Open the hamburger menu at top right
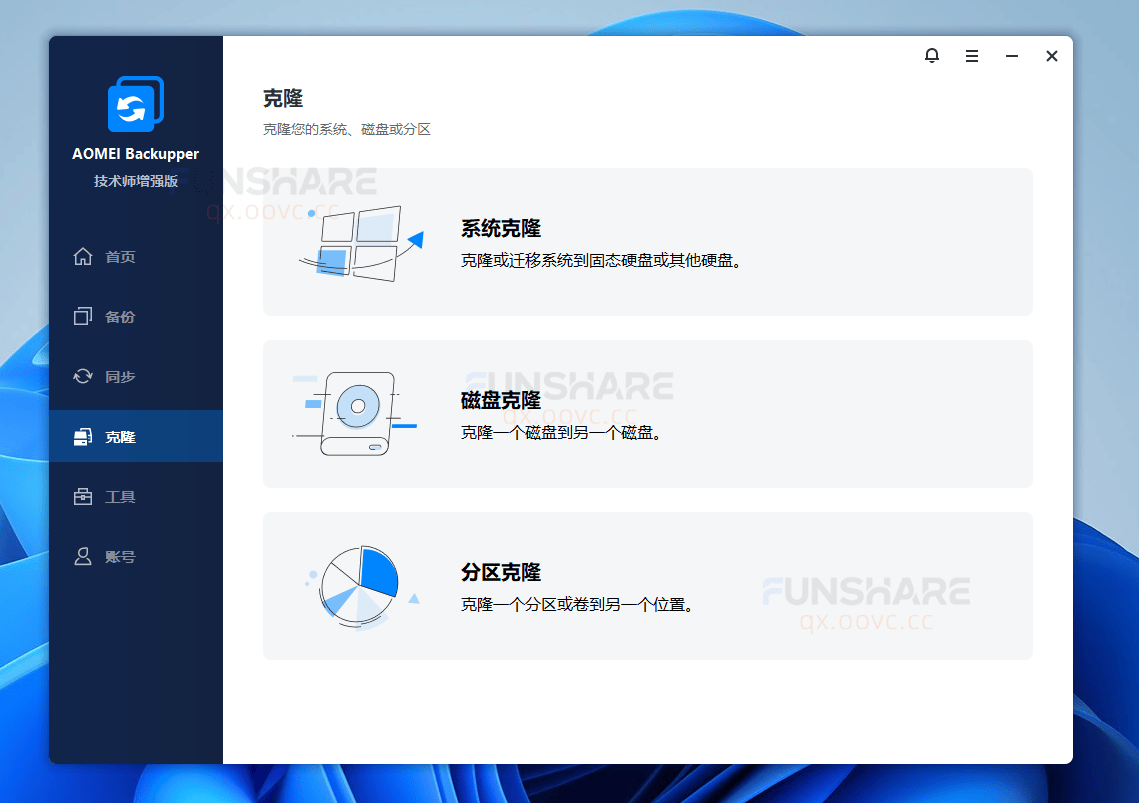1139x803 pixels. 971,56
